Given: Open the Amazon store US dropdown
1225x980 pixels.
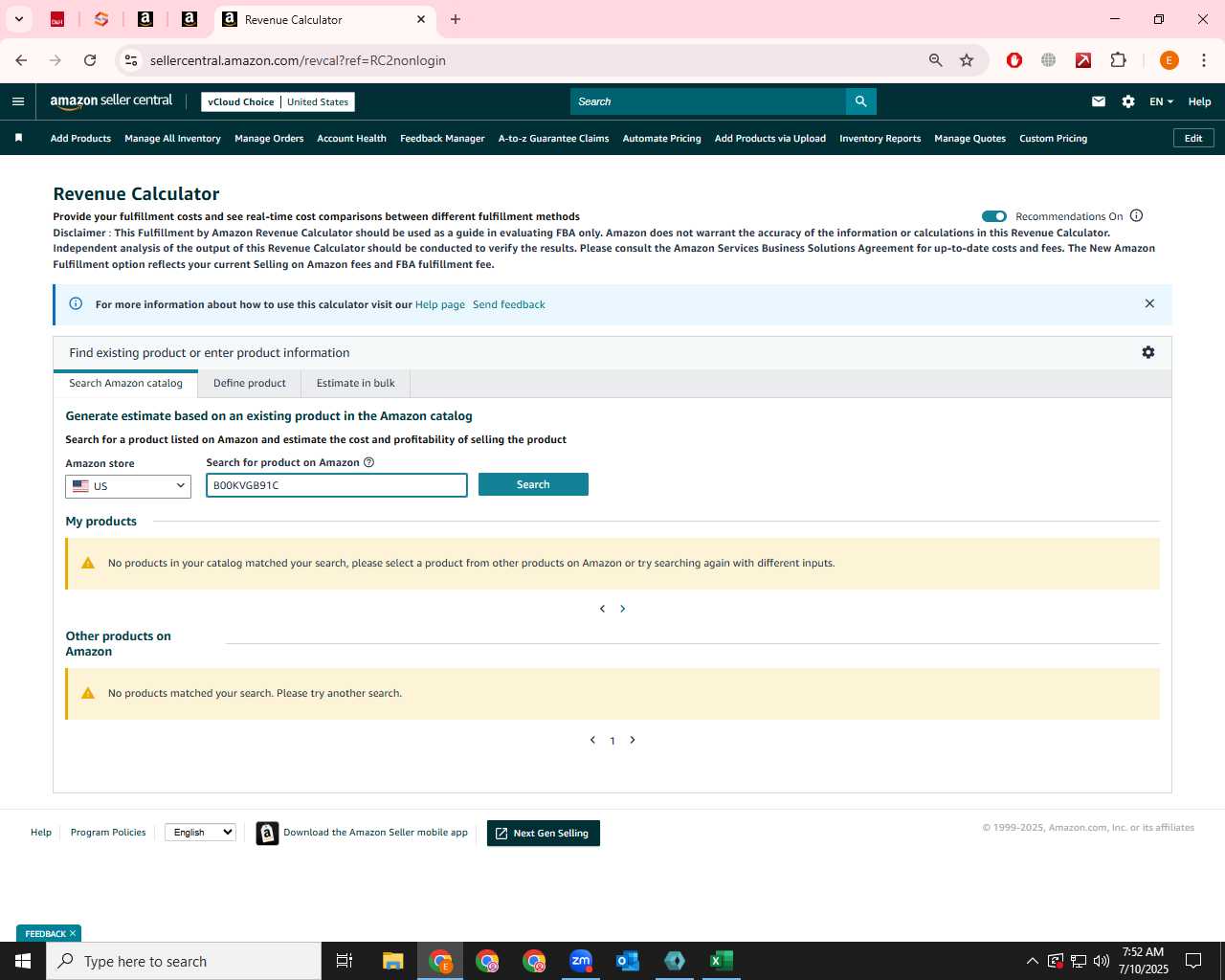Looking at the screenshot, I should [x=128, y=486].
